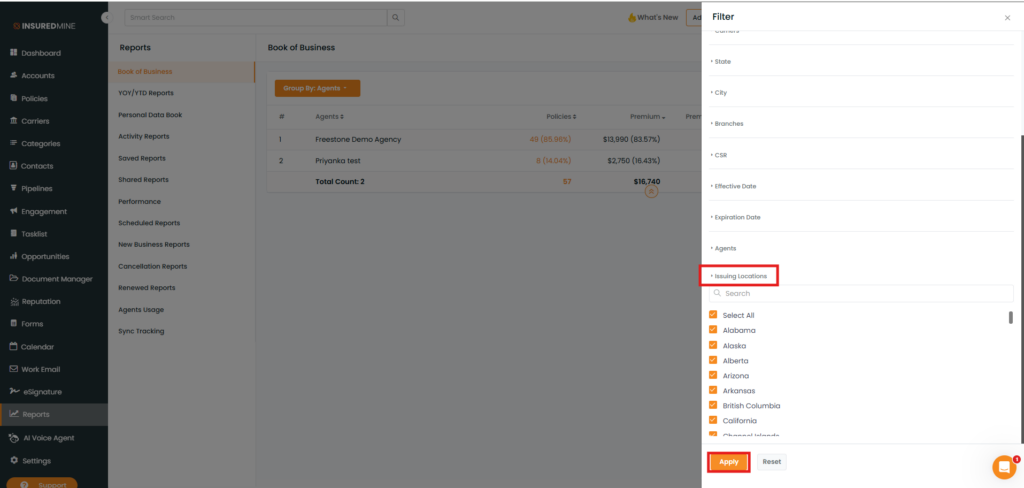Open the Group By: Agents dropdown

pos(316,88)
